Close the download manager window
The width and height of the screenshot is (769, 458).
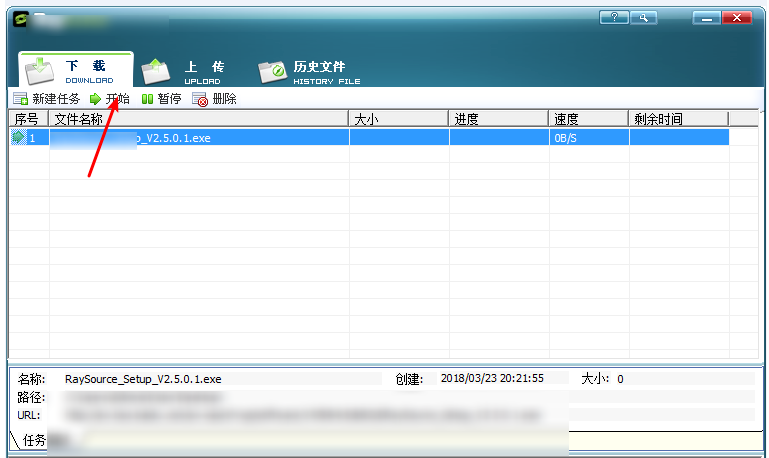[x=737, y=18]
